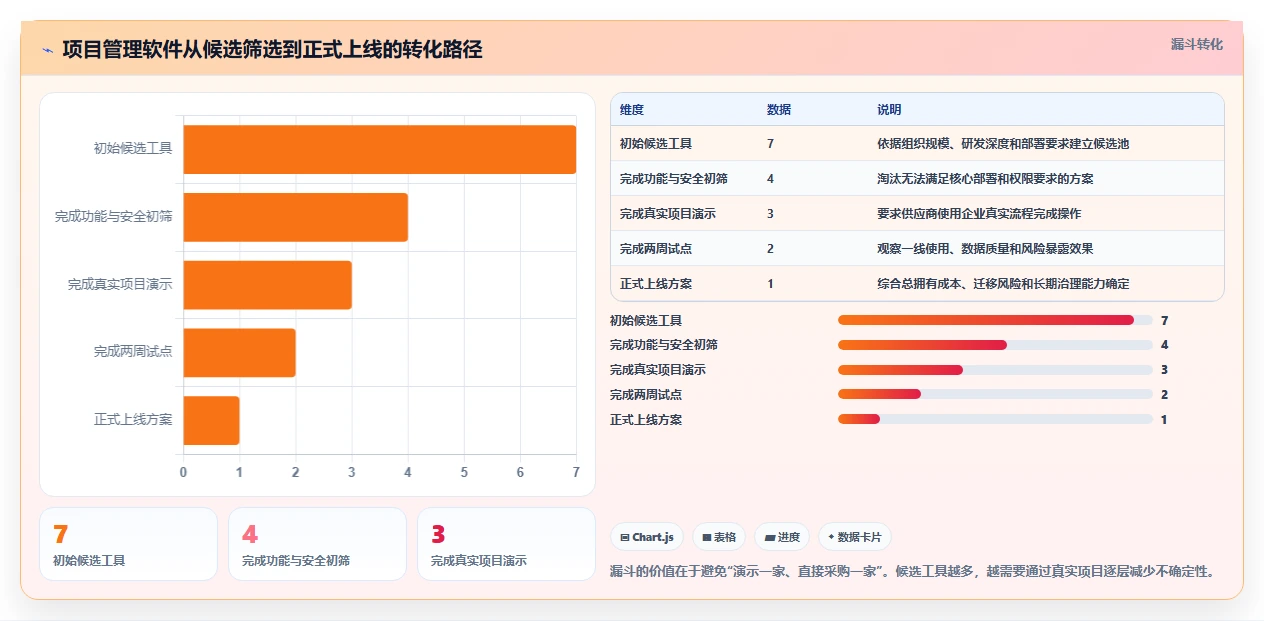Image resolution: width=1264 pixels, height=621 pixels.
Task: Click the 完成两周试点 progress bar
Action: click(995, 395)
